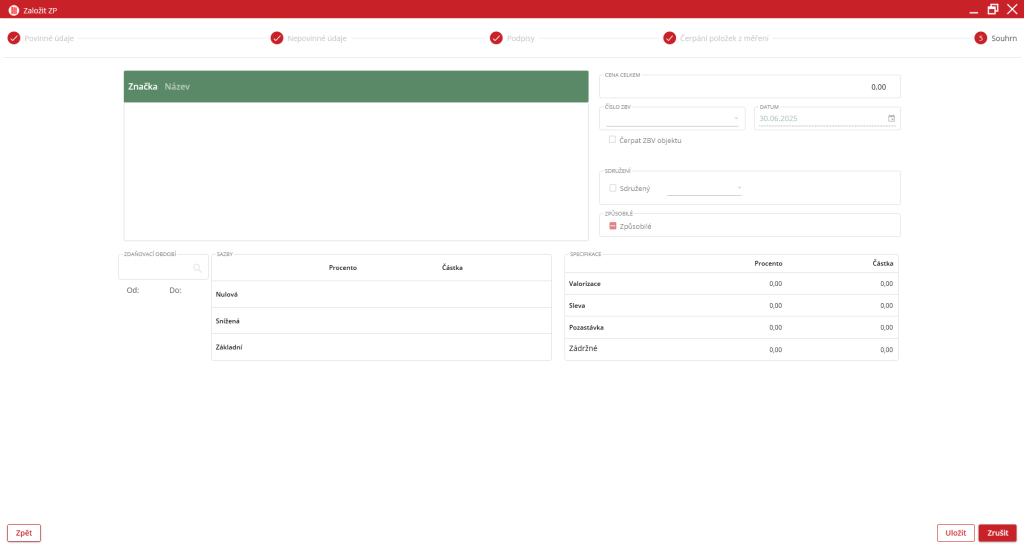Viewport: 1024px width, 549px height.
Task: Click the Založit ZP app icon in title bar
Action: (14, 10)
